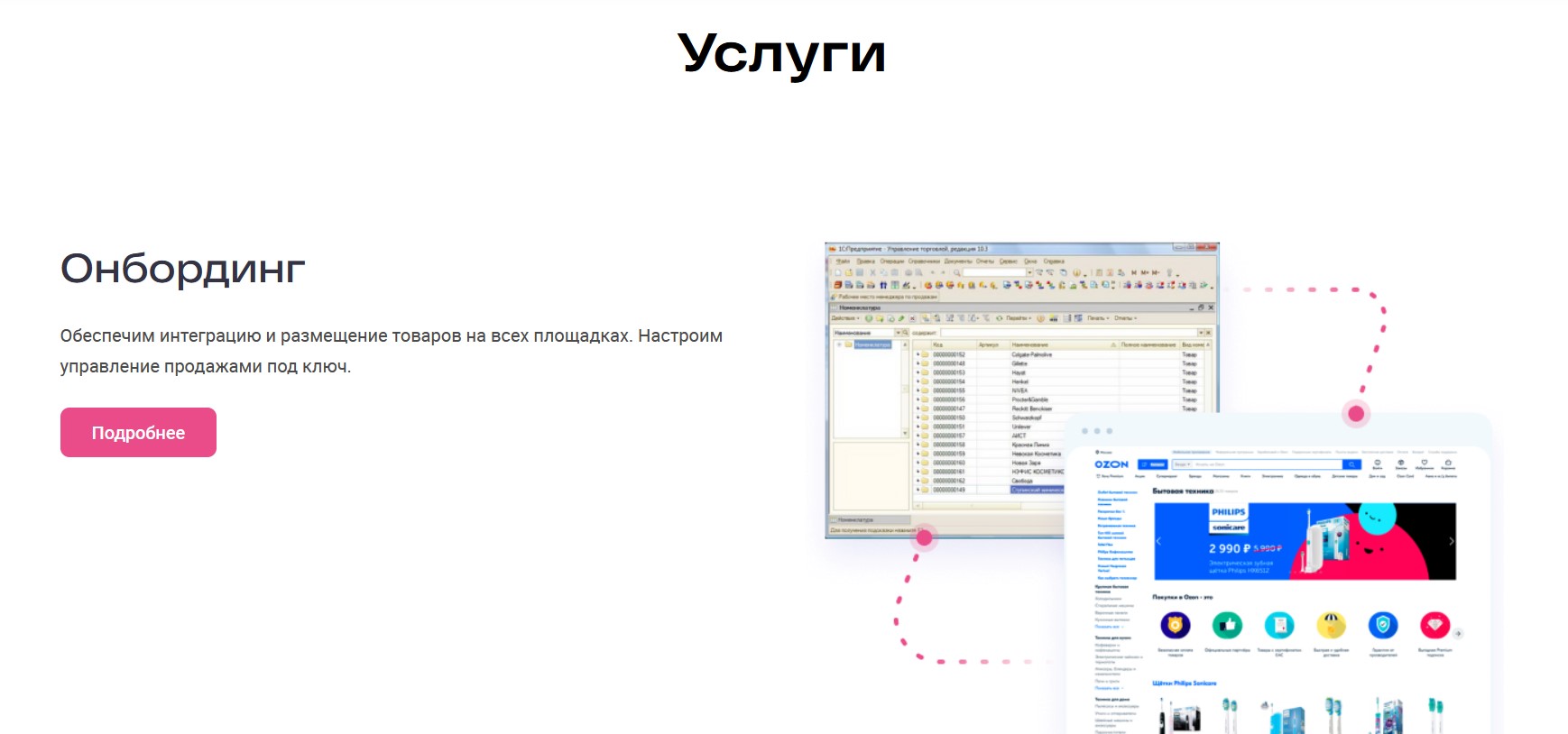Click the yellow parachute delivery icon
1568x734 pixels.
tap(1331, 624)
